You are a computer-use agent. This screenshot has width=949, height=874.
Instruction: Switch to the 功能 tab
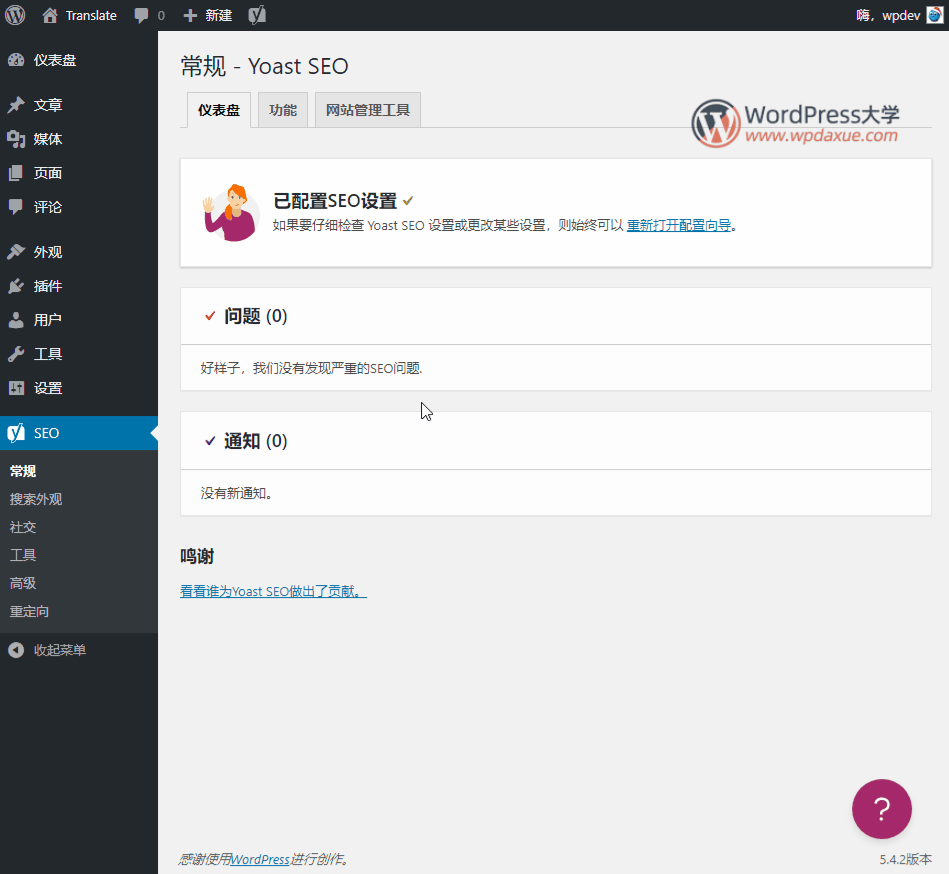[x=283, y=110]
